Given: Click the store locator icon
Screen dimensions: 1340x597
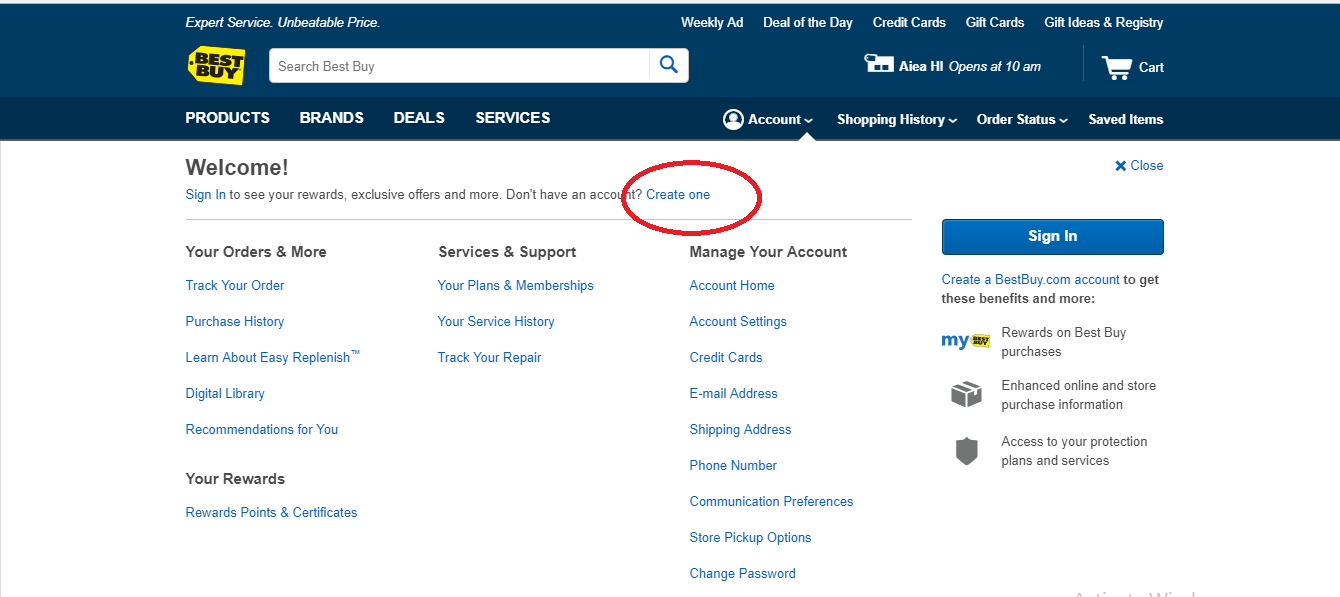Looking at the screenshot, I should point(878,64).
